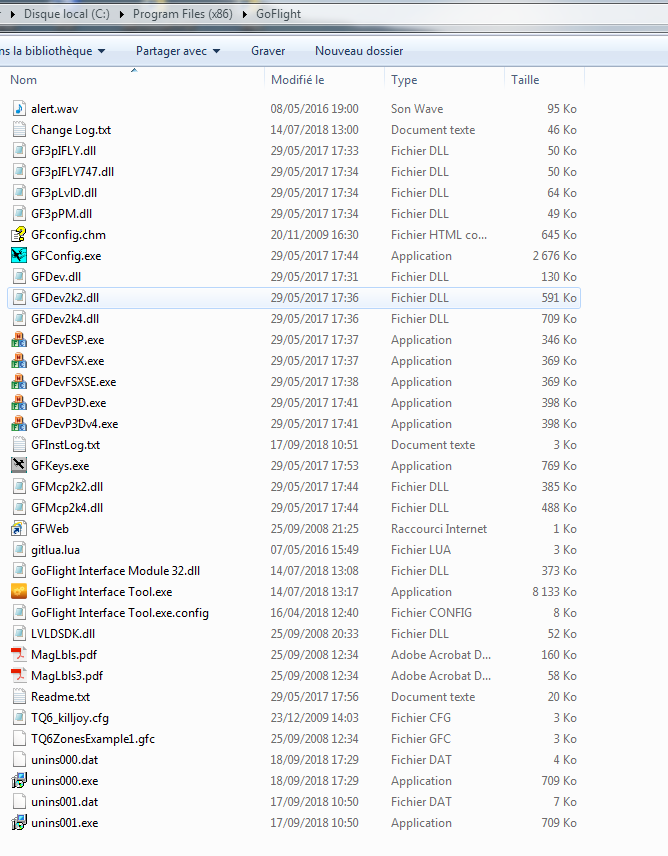Viewport: 668px width, 856px height.
Task: Select the unins001.dat file name
Action: pos(64,802)
